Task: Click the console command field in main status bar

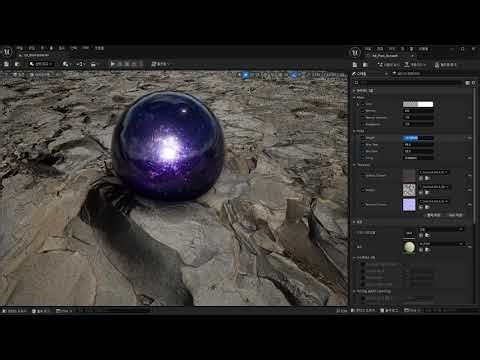Action: [113, 311]
